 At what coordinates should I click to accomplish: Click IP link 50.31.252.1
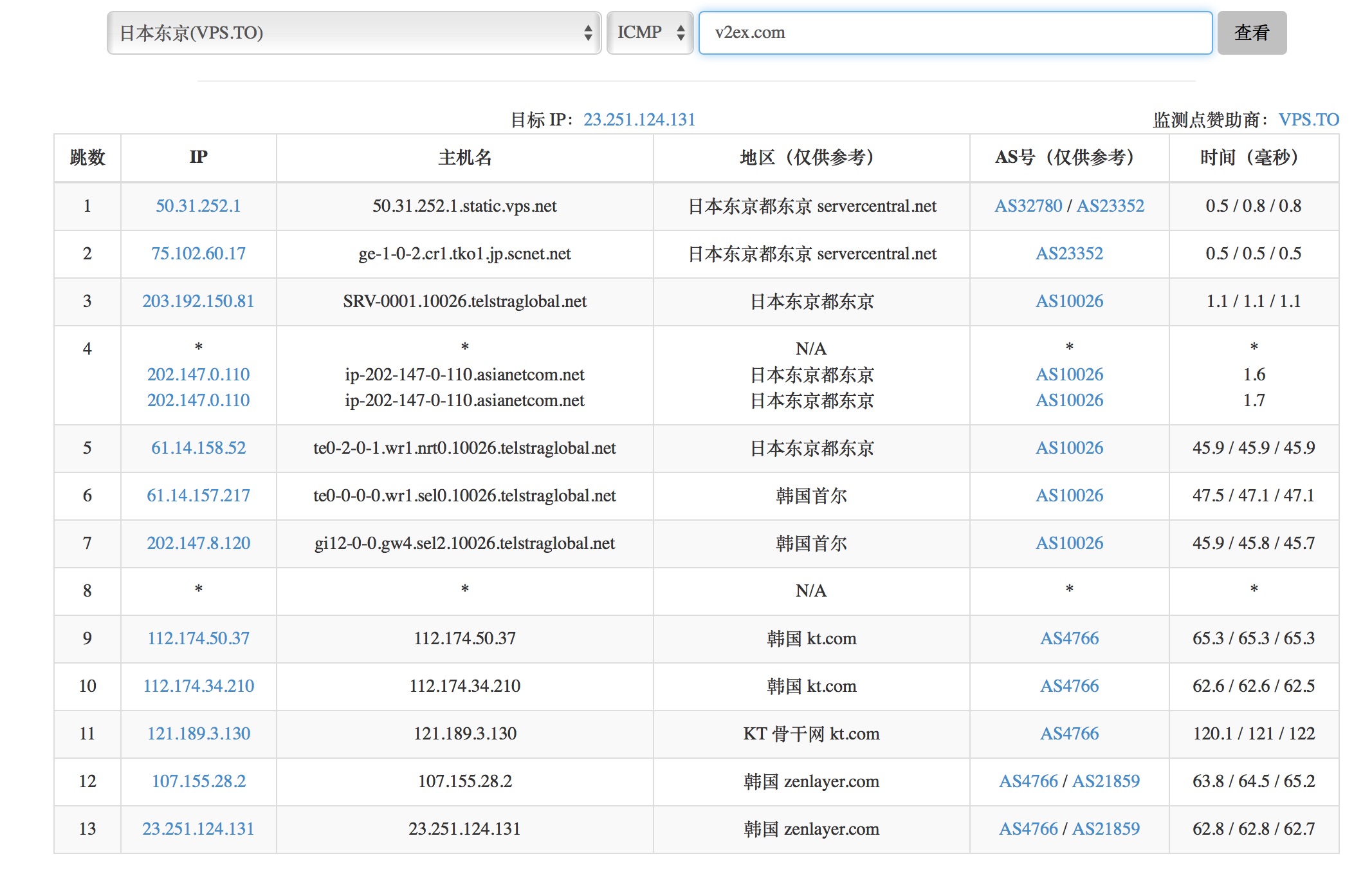[198, 206]
